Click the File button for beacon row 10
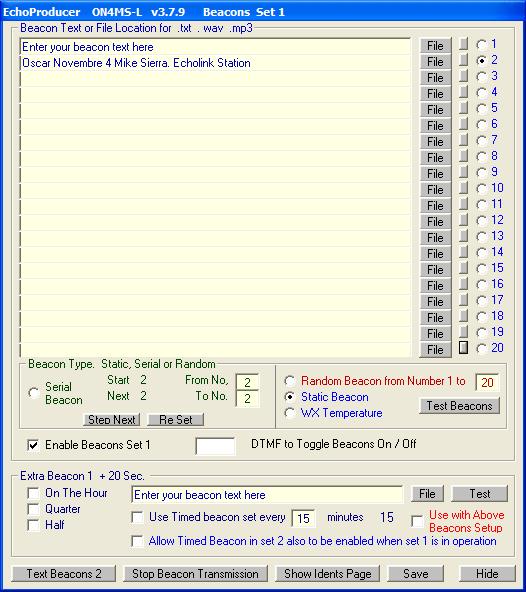The width and height of the screenshot is (526, 592). tap(435, 190)
